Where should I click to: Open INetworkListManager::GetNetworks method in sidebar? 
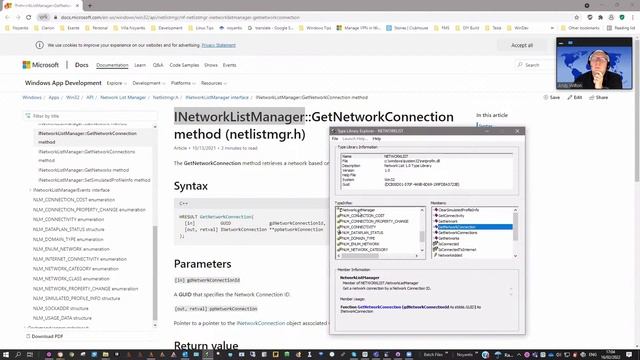83,170
